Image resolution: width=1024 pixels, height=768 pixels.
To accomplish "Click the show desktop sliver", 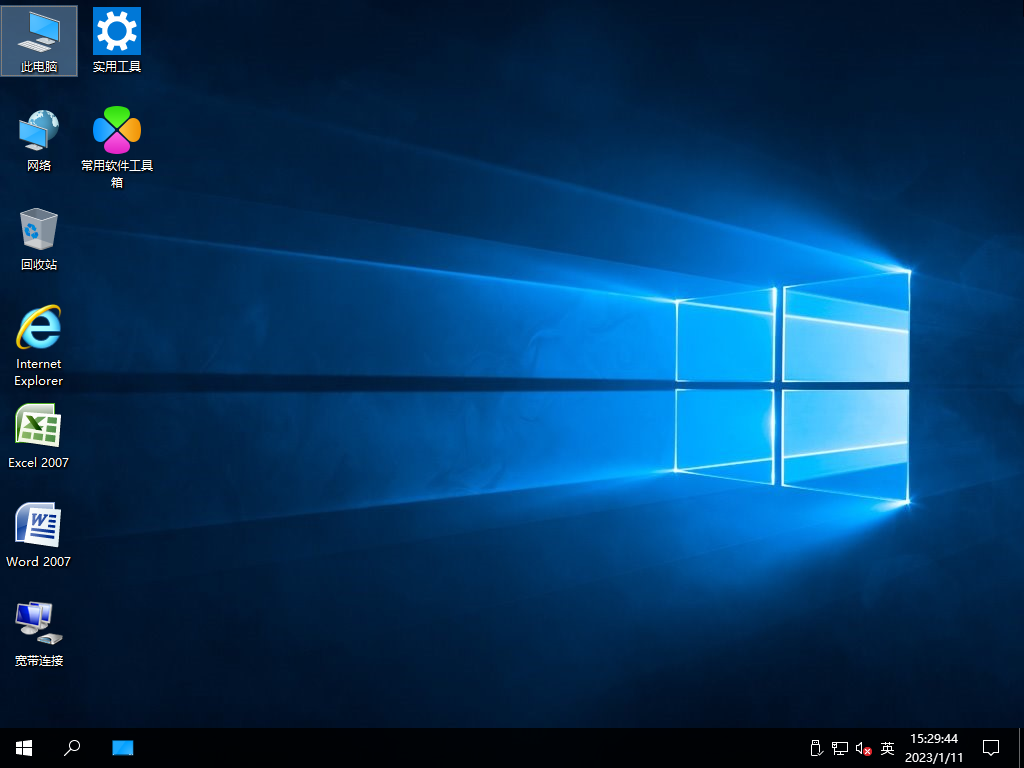I will click(x=1021, y=748).
